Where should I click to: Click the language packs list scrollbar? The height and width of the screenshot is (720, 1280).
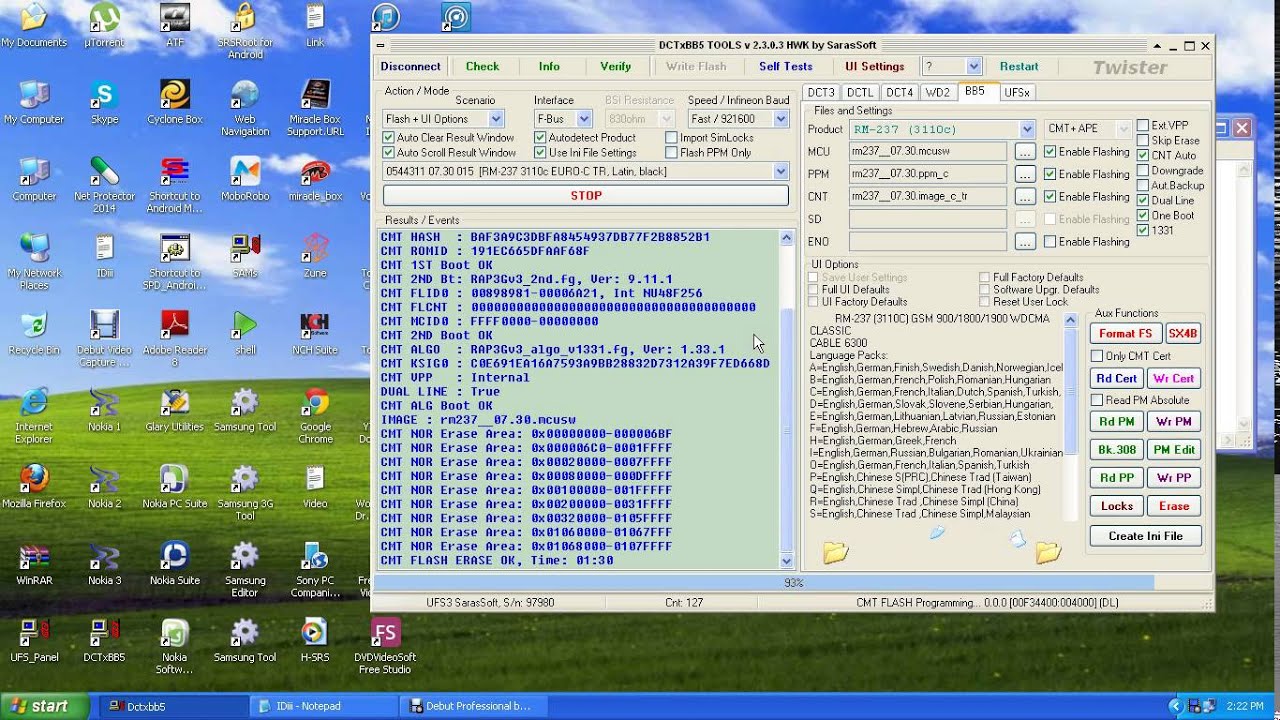[x=1071, y=418]
